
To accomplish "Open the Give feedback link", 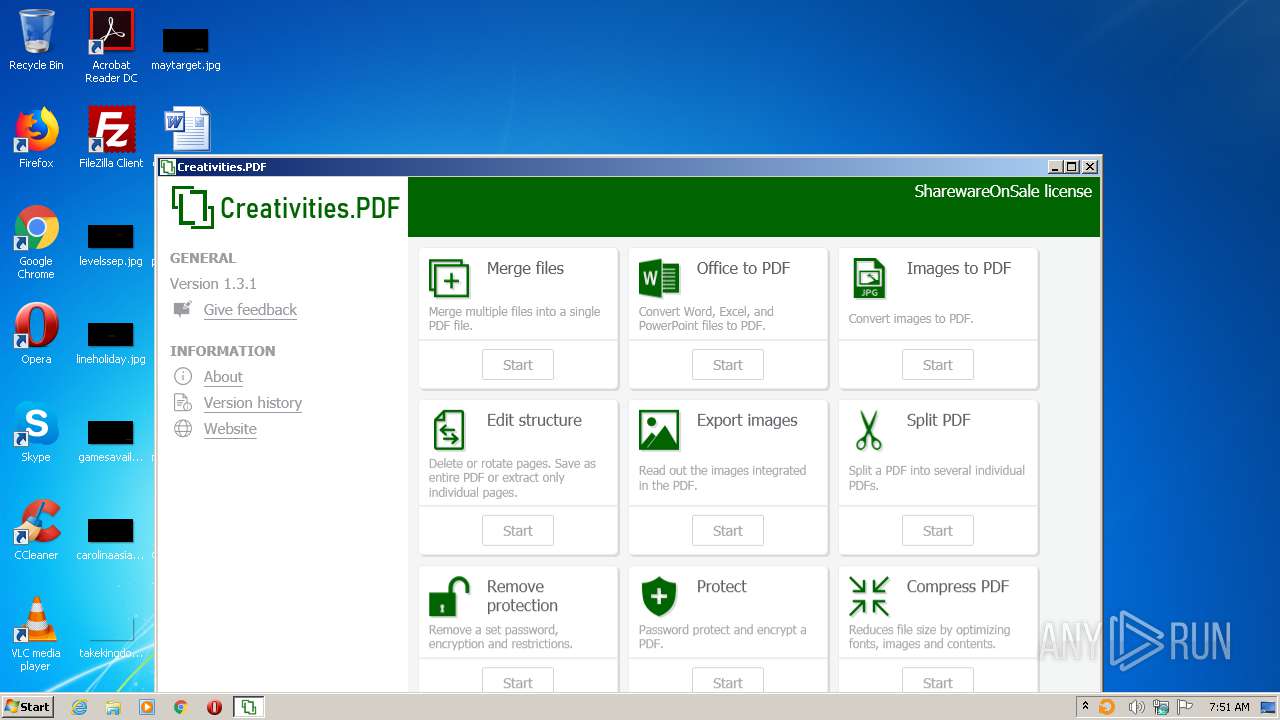I will click(250, 310).
